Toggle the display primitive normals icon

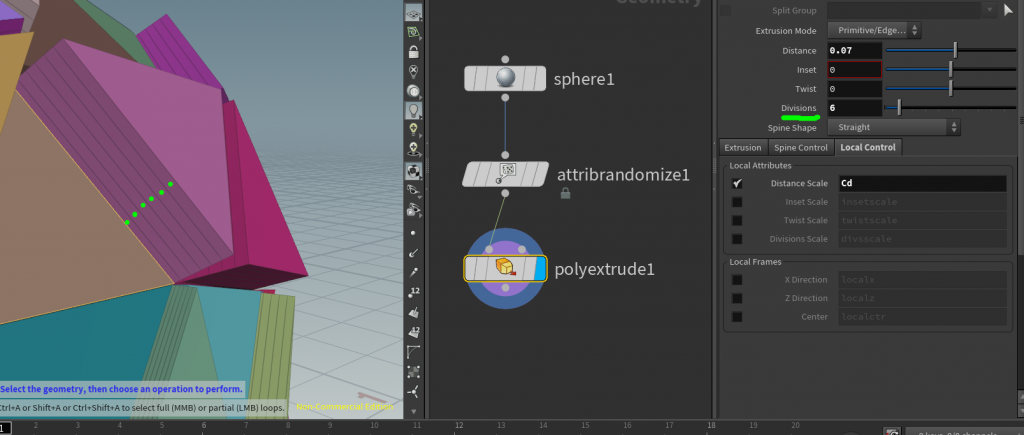click(x=413, y=312)
